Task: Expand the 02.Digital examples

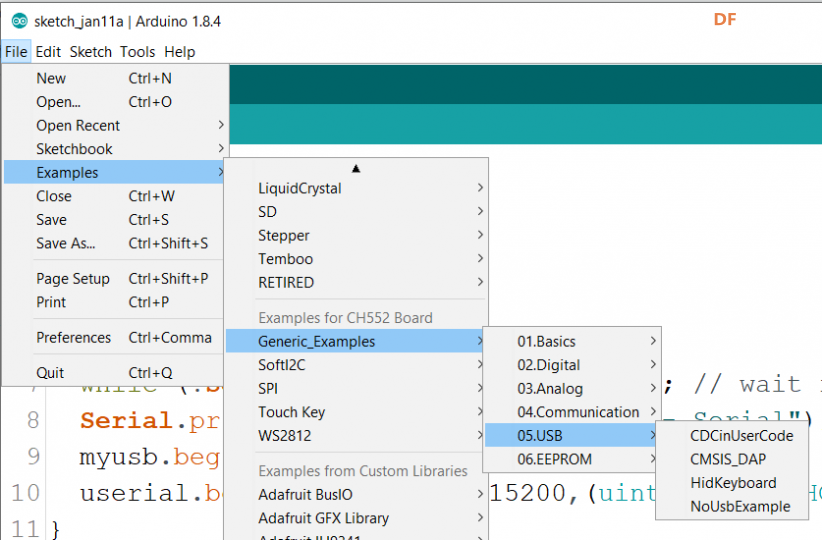Action: pyautogui.click(x=572, y=365)
